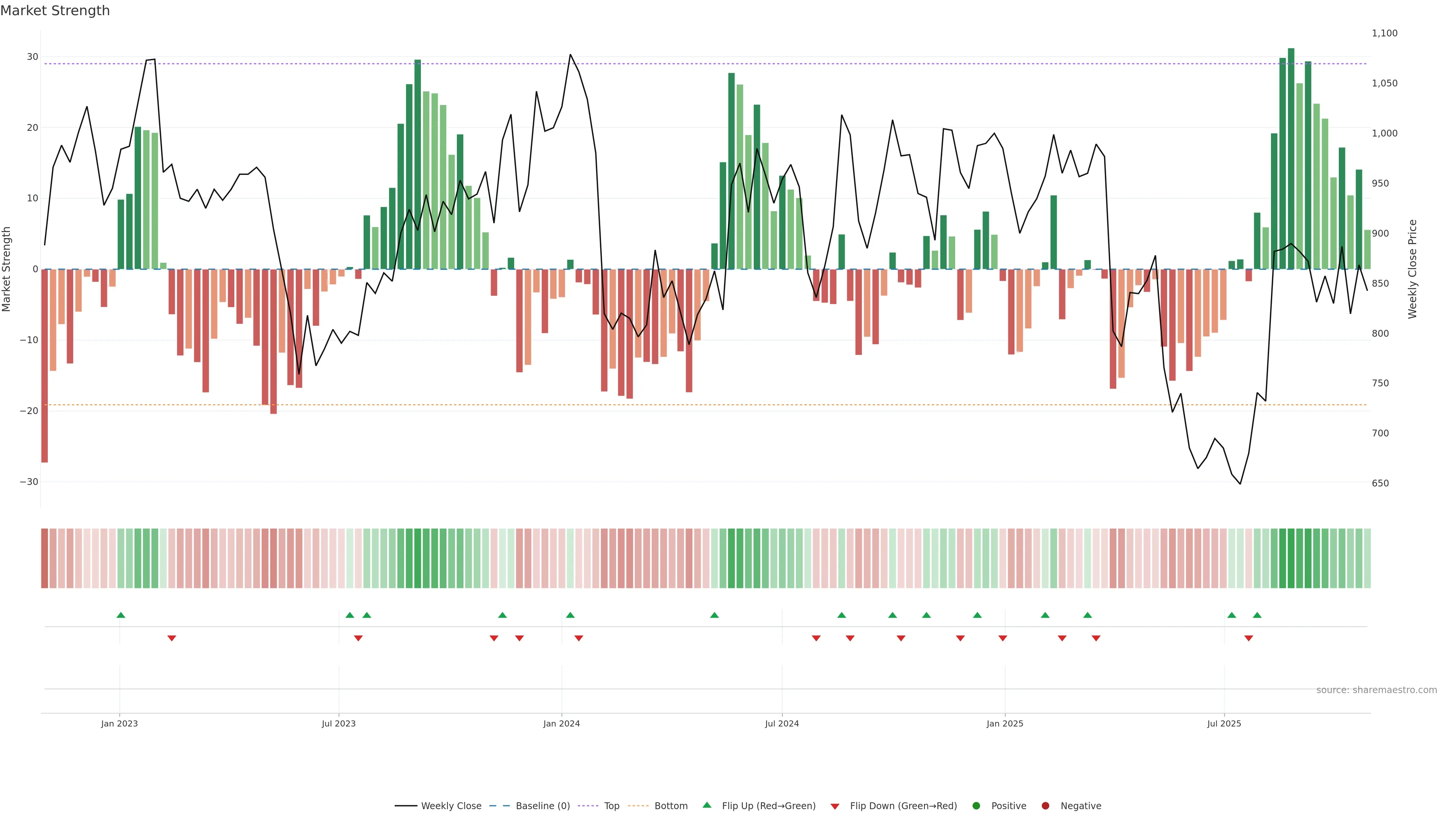Click the Flip Down red triangle legend icon
The image size is (1456, 819).
pos(835,806)
